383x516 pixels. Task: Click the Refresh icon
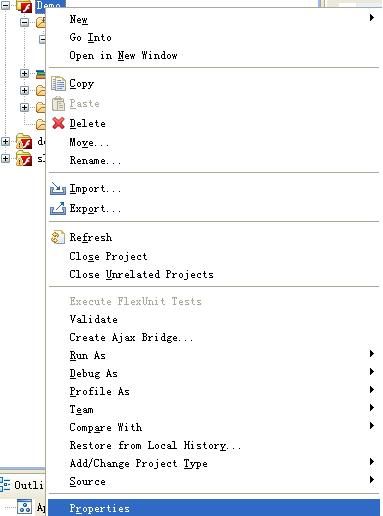pos(57,238)
